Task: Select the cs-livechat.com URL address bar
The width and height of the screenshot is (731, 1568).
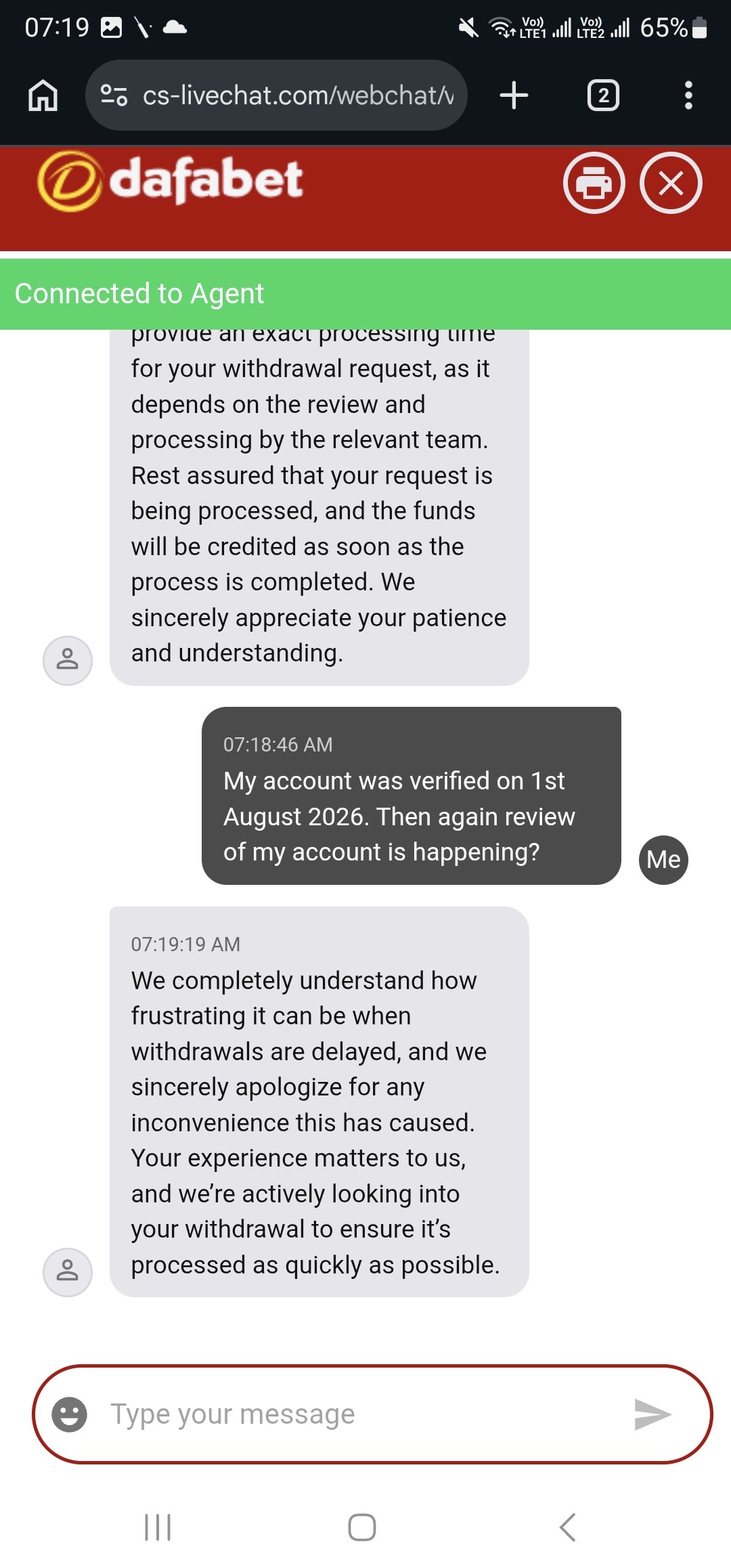Action: click(x=276, y=95)
